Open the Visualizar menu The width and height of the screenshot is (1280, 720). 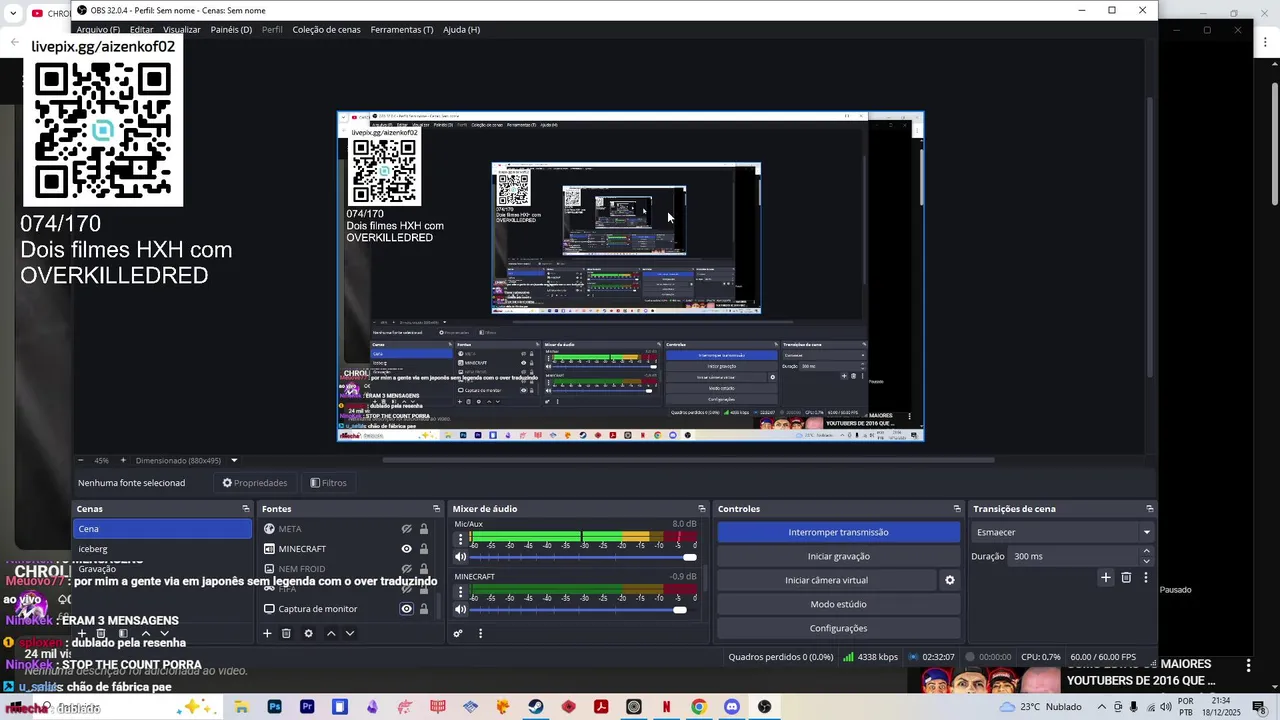182,30
